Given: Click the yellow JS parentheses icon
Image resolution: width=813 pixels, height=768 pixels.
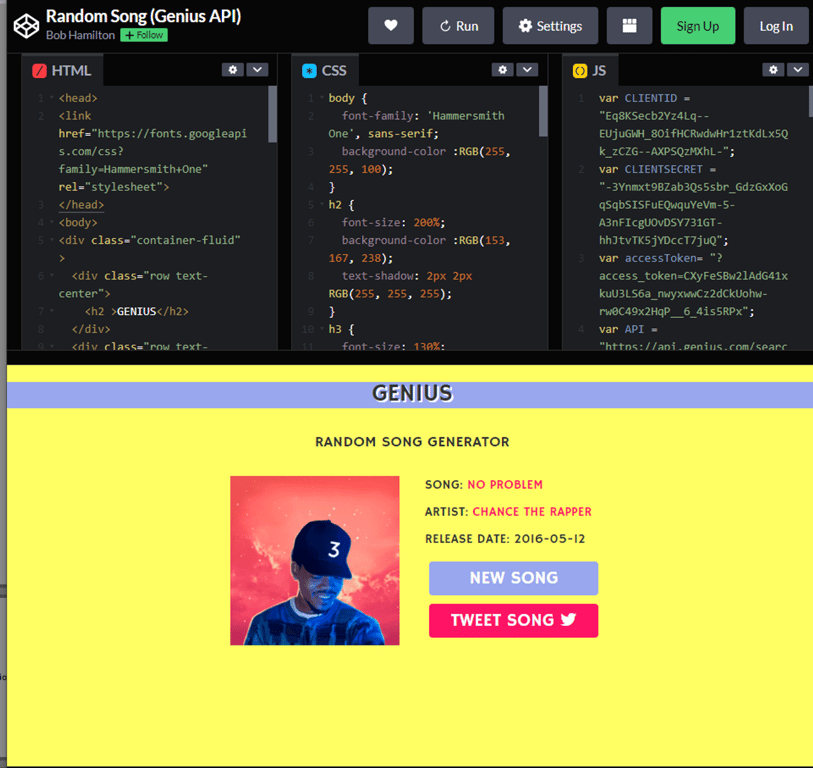Looking at the screenshot, I should (x=580, y=71).
